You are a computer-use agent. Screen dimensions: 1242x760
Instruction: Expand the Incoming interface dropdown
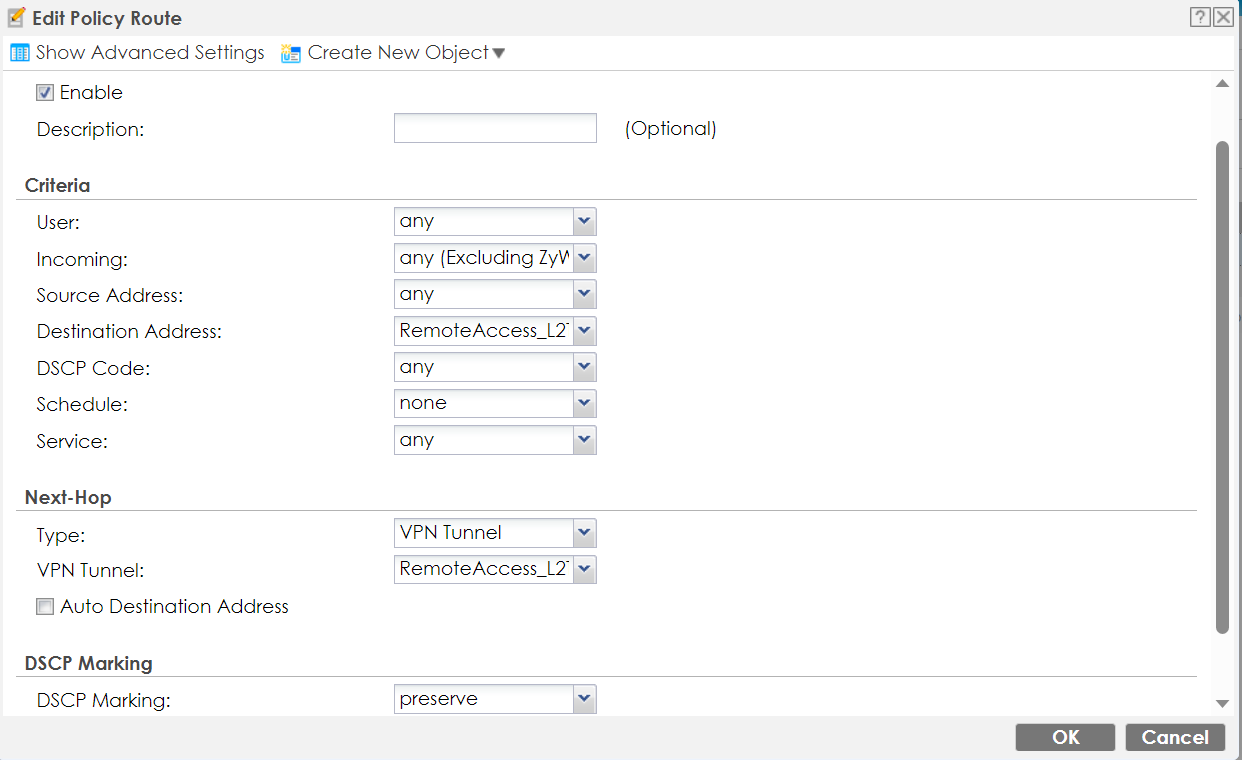click(584, 259)
